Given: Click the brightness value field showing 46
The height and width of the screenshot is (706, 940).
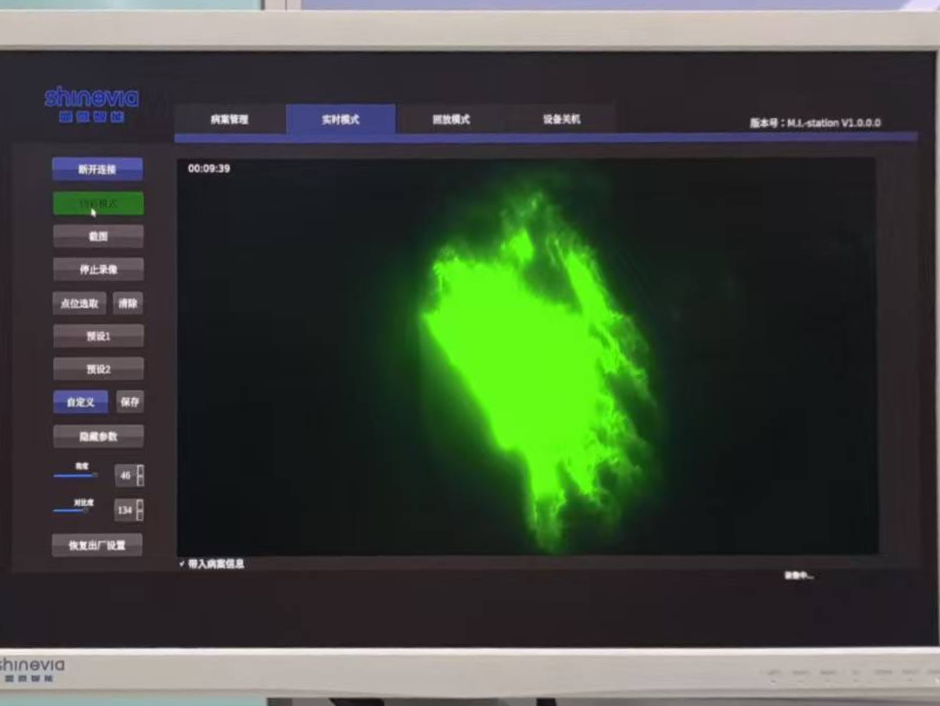Looking at the screenshot, I should click(125, 475).
